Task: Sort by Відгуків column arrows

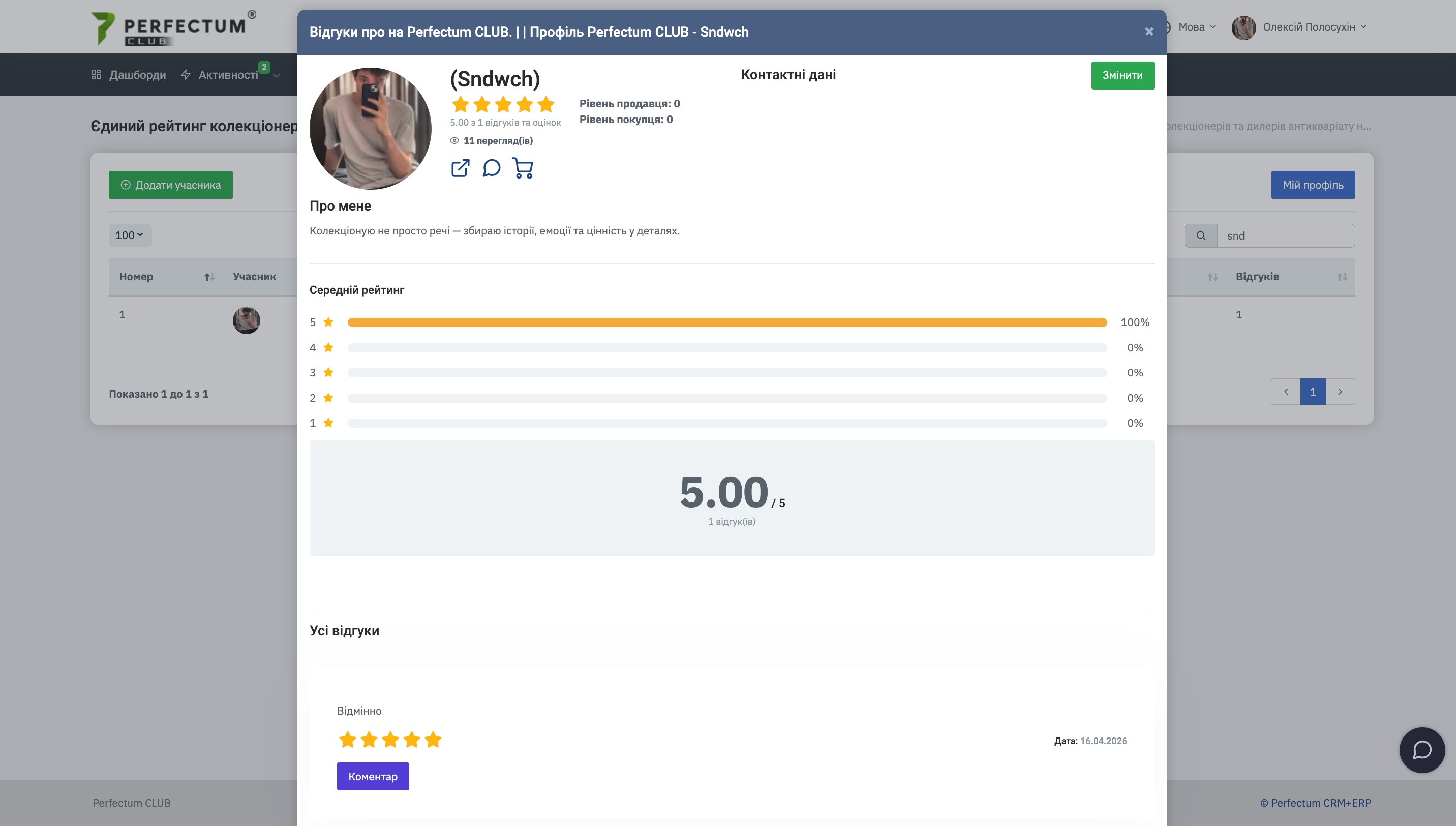Action: coord(1342,277)
